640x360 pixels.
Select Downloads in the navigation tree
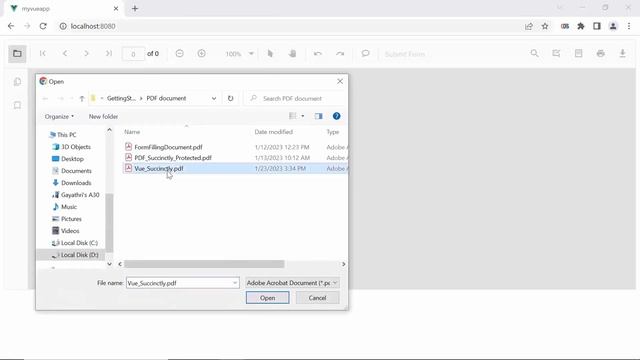72,183
